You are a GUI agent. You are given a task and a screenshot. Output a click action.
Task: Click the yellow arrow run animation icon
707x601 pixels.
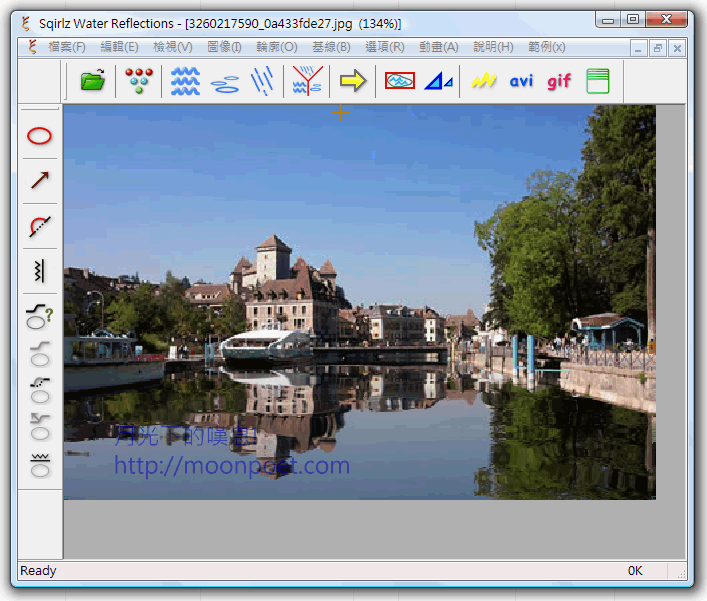352,81
